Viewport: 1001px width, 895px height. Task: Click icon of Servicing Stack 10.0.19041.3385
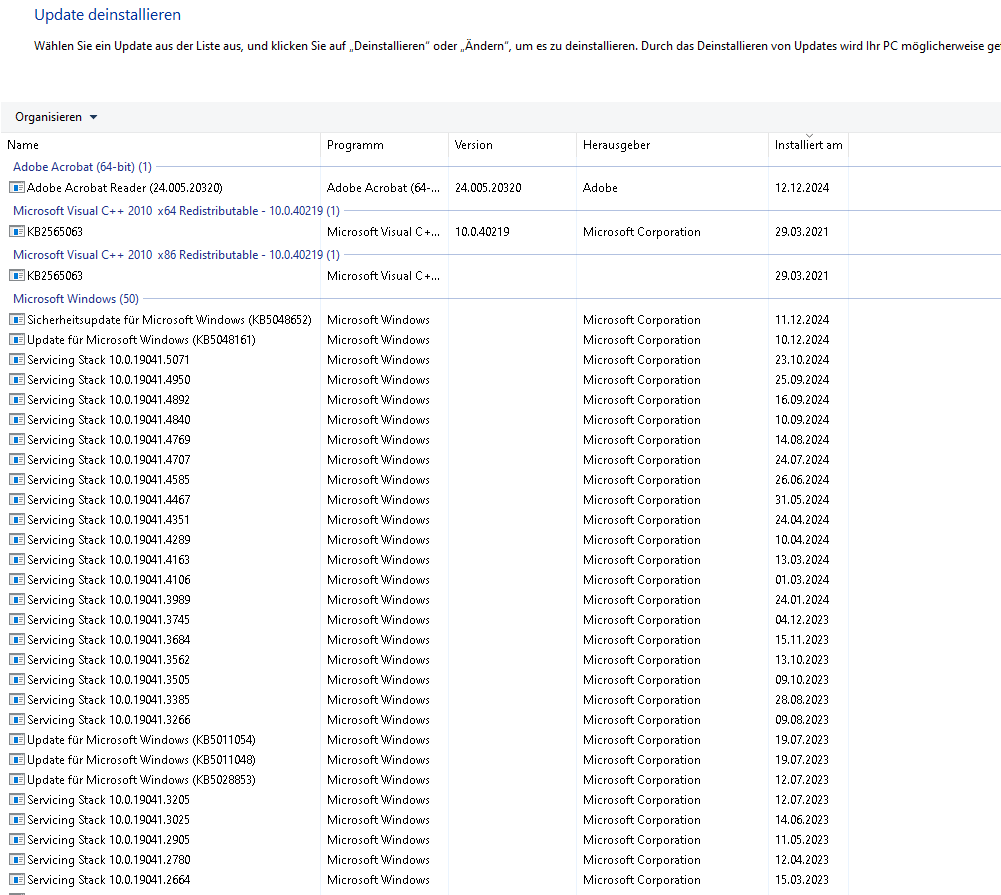click(x=17, y=700)
